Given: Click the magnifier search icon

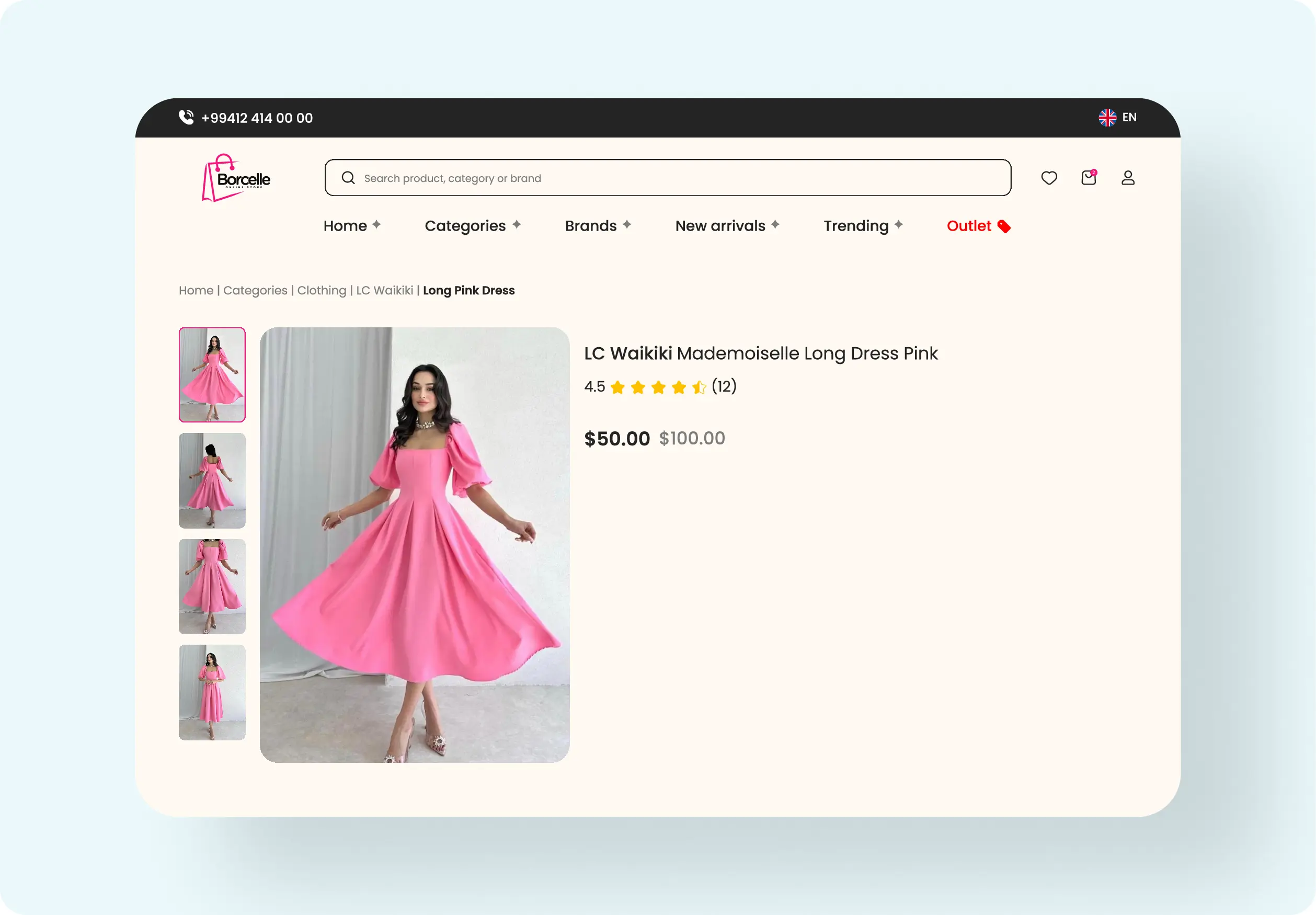Looking at the screenshot, I should click(x=348, y=178).
